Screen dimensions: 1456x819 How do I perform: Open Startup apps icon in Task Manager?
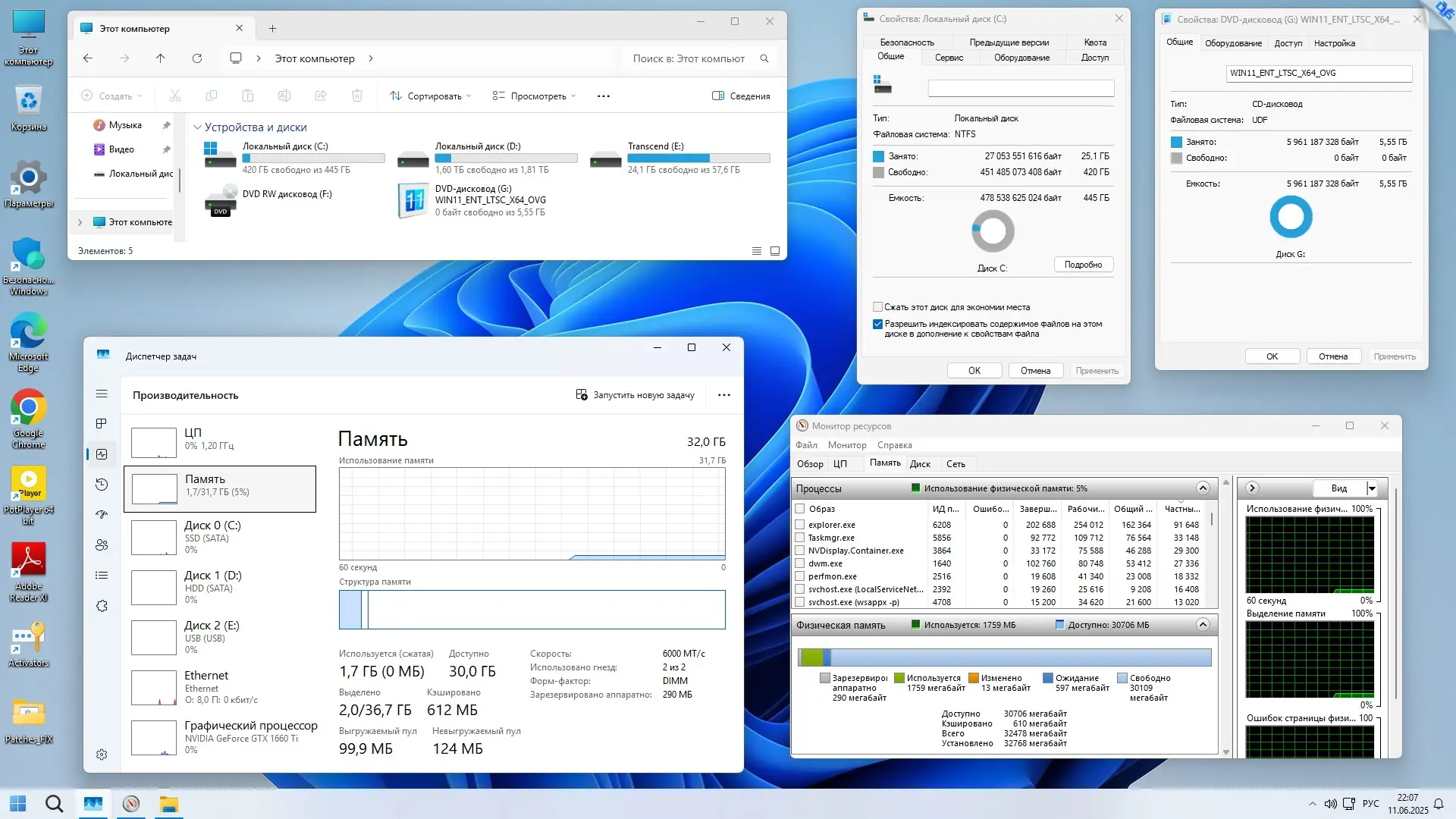pos(102,515)
